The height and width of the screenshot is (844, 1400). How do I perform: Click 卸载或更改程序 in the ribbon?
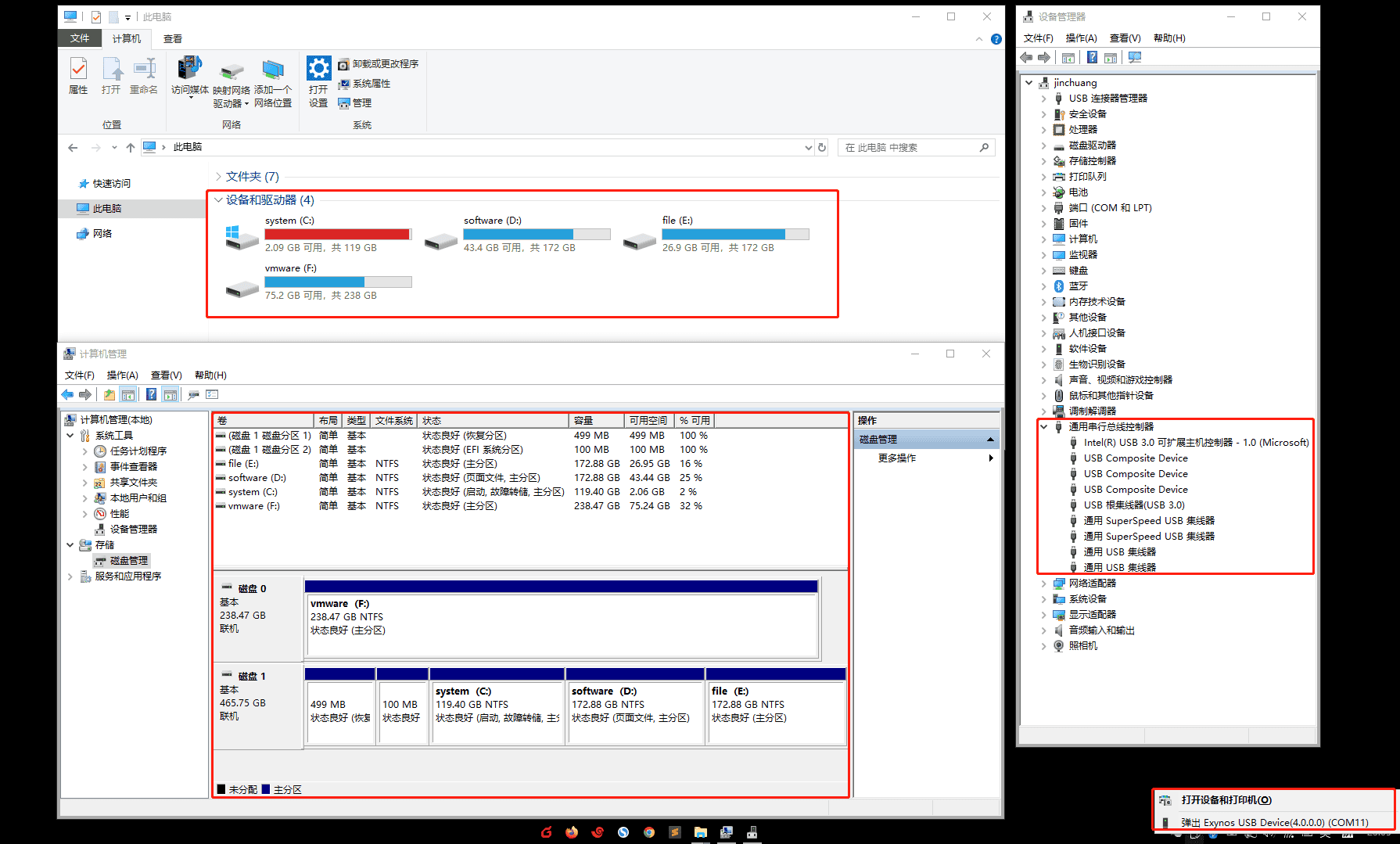tap(378, 64)
